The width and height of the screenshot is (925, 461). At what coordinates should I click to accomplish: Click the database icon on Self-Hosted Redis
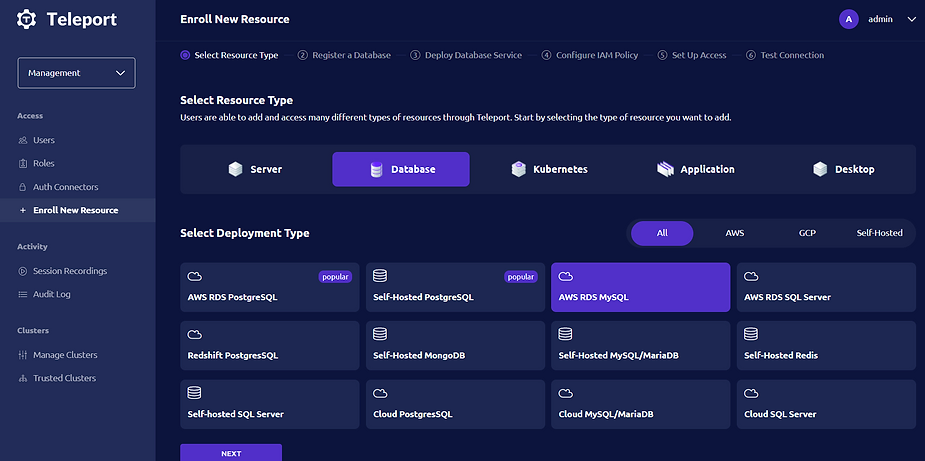pos(751,334)
